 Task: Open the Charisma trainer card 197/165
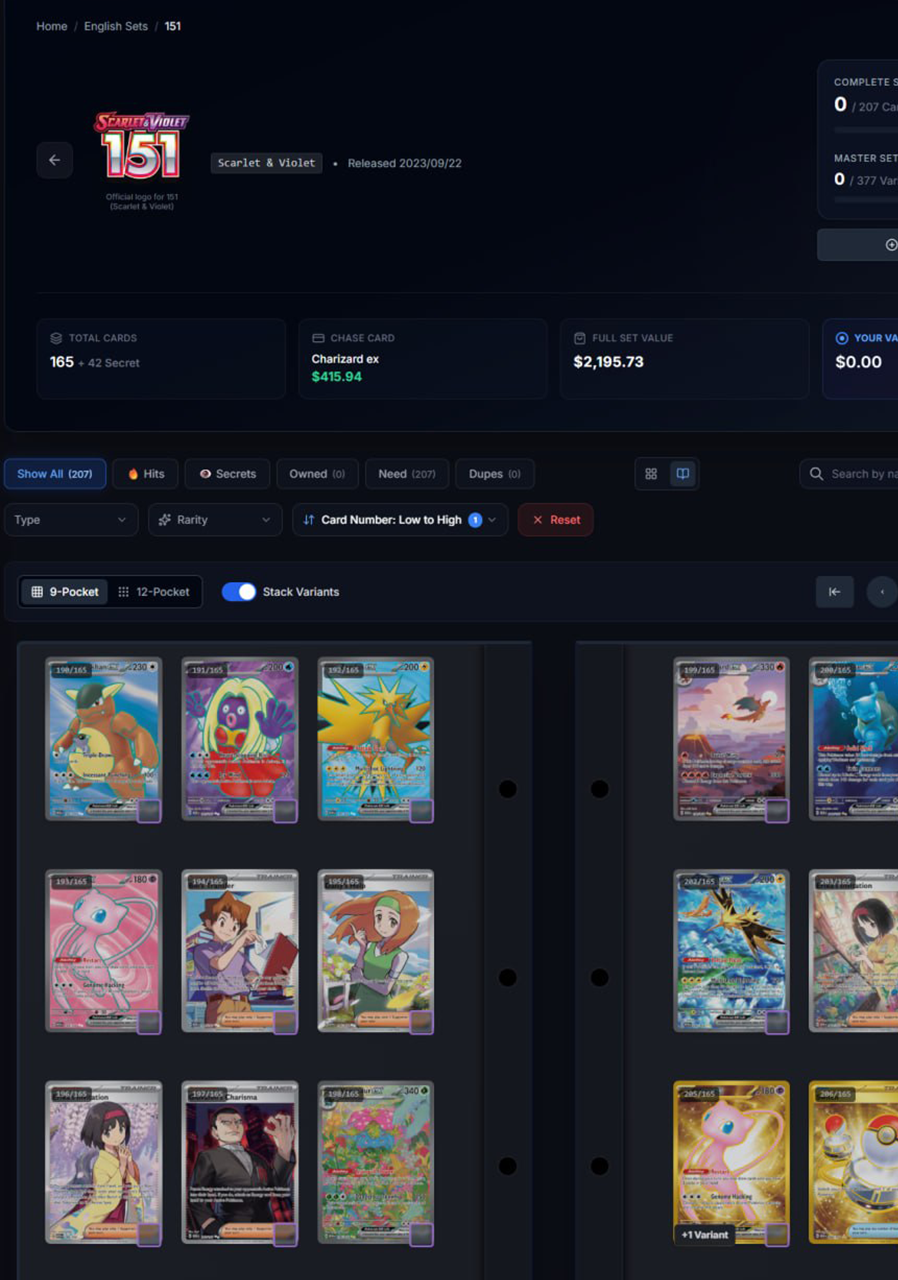[240, 1163]
